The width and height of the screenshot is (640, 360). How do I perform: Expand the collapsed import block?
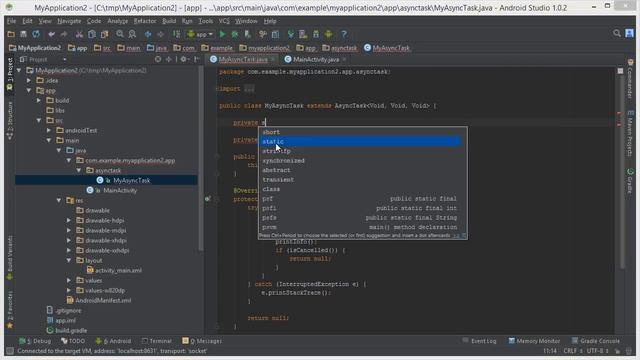[249, 89]
